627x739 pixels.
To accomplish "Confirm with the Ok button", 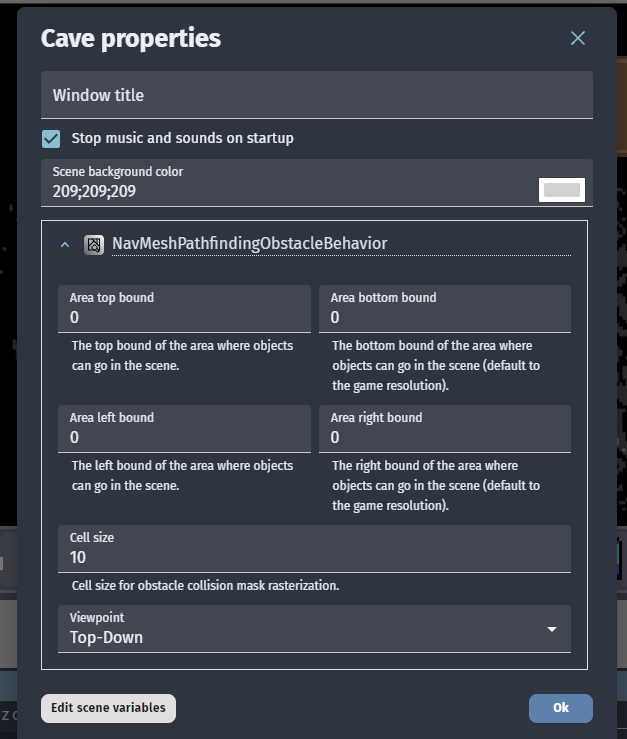I will pyautogui.click(x=560, y=708).
